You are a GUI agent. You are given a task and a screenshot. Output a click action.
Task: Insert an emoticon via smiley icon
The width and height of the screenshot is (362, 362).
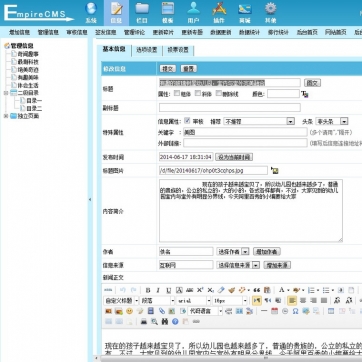pyautogui.click(x=129, y=311)
